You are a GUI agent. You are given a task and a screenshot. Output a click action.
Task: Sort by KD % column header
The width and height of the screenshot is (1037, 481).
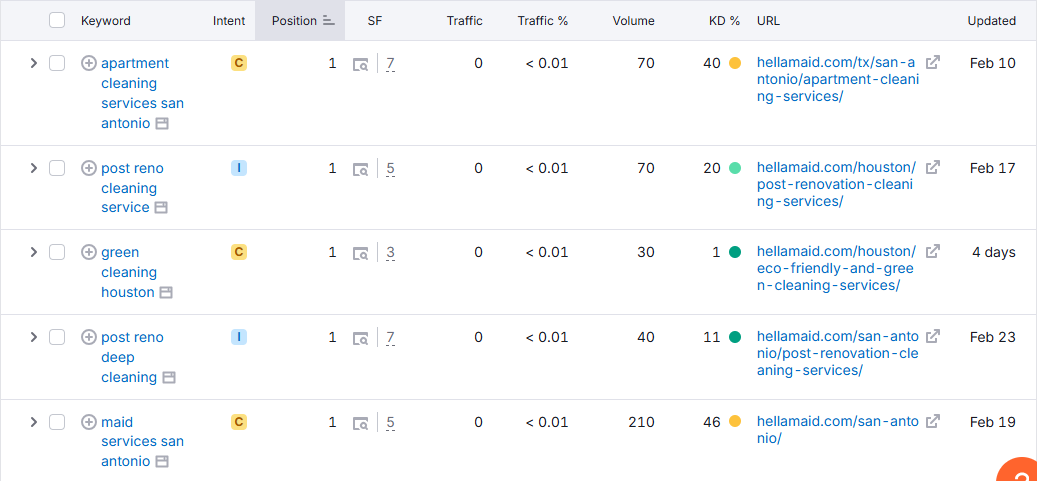click(724, 21)
